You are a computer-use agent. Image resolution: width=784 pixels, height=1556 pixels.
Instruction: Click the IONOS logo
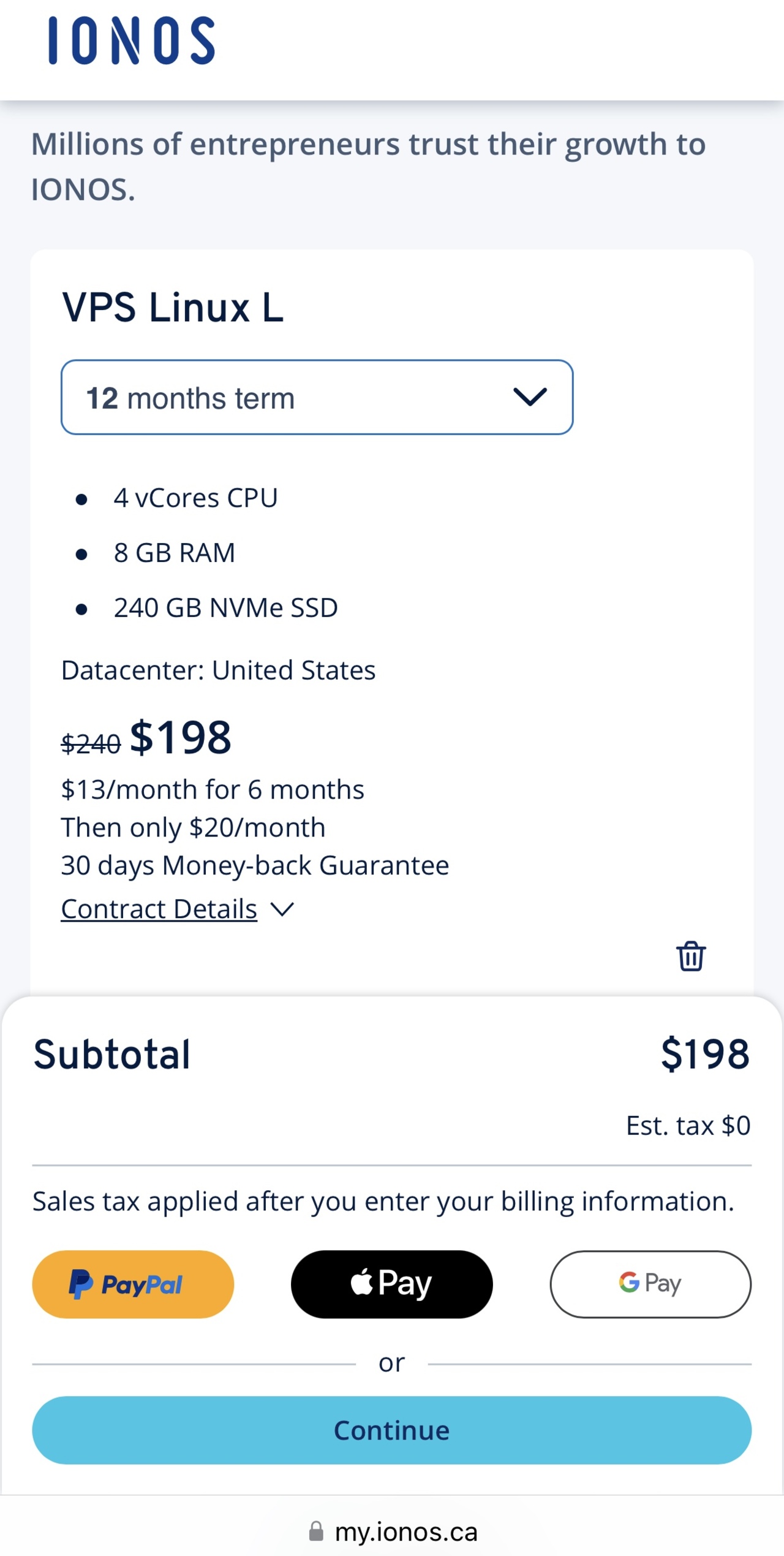(x=132, y=40)
